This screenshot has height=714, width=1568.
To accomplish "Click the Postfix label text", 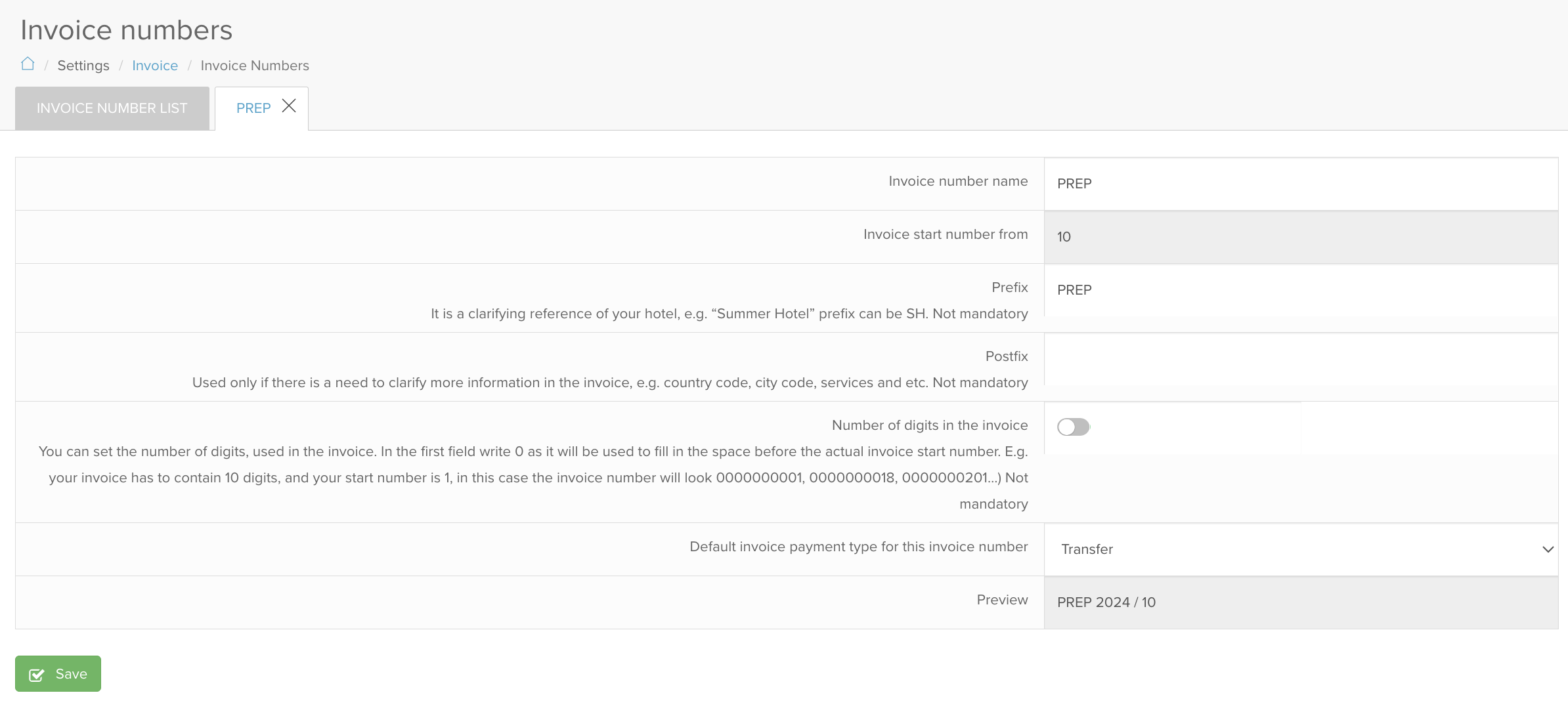I will [x=1006, y=356].
